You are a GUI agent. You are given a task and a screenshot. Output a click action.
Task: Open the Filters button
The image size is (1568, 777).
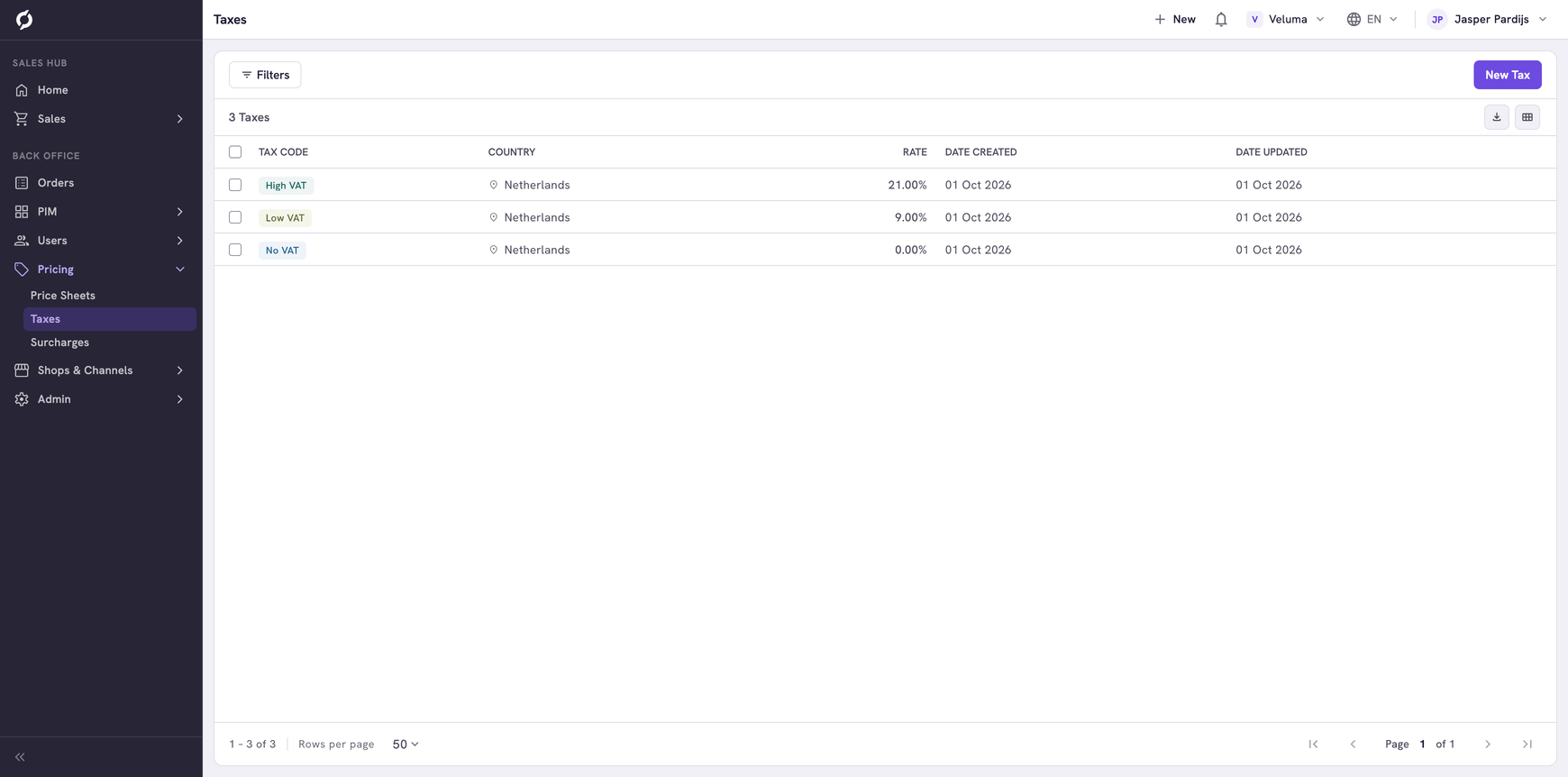(265, 75)
